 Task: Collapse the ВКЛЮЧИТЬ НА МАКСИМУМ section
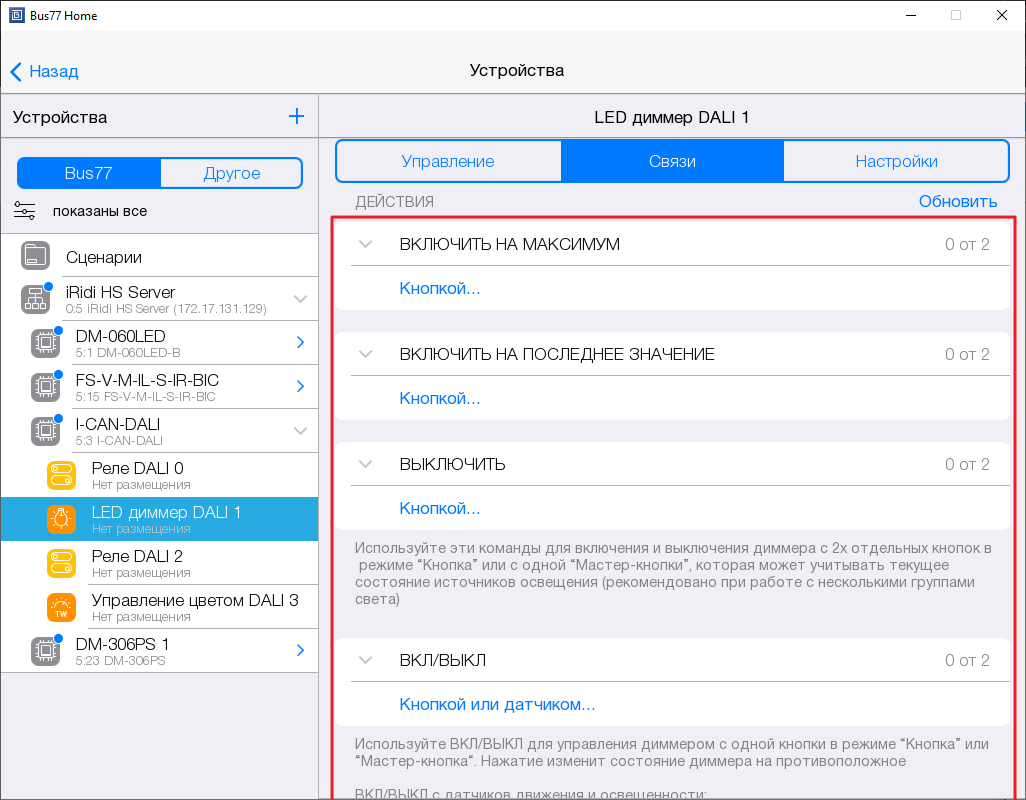366,244
